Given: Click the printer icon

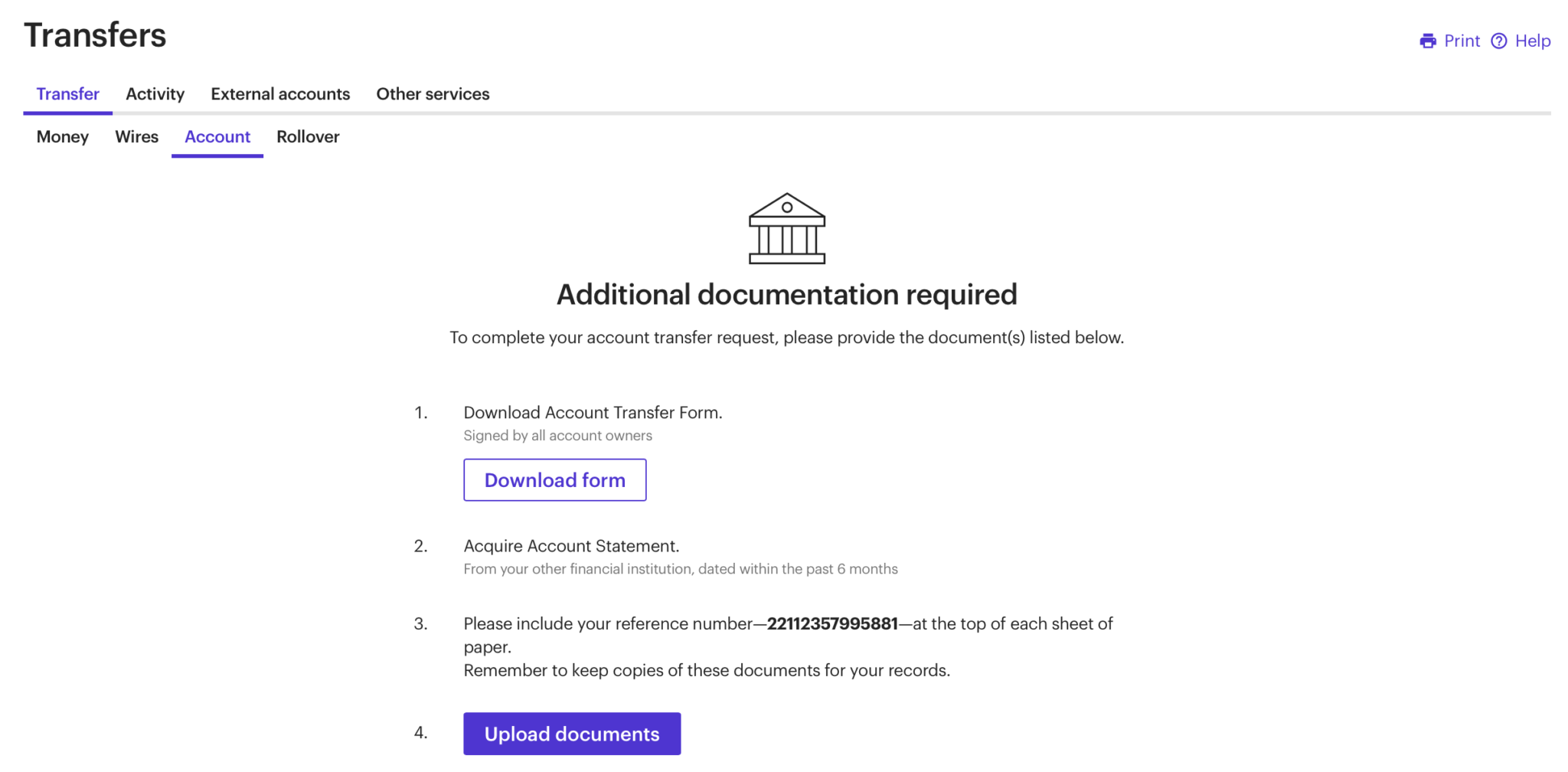Looking at the screenshot, I should point(1427,41).
